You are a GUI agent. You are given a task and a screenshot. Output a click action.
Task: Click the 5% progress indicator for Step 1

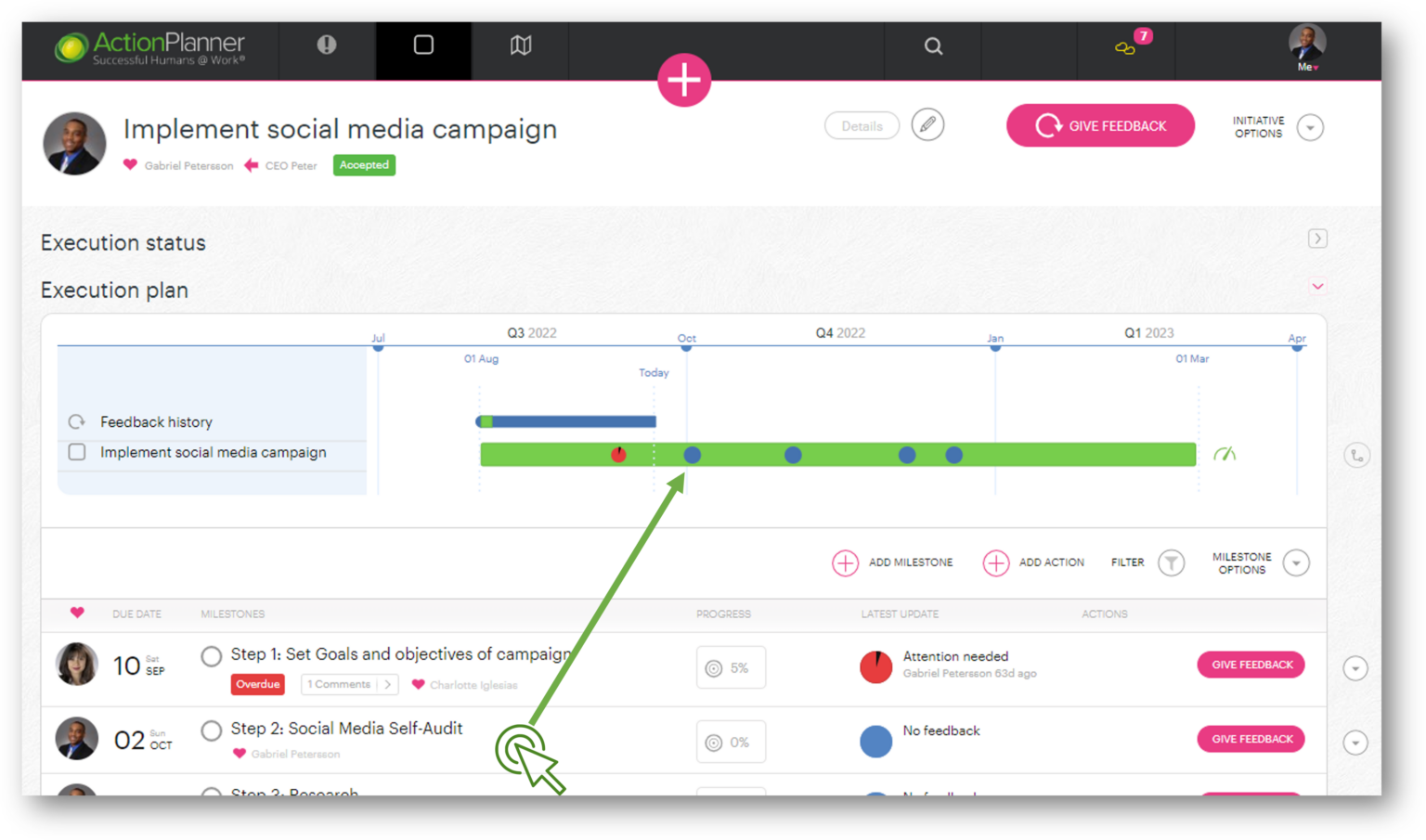coord(731,667)
